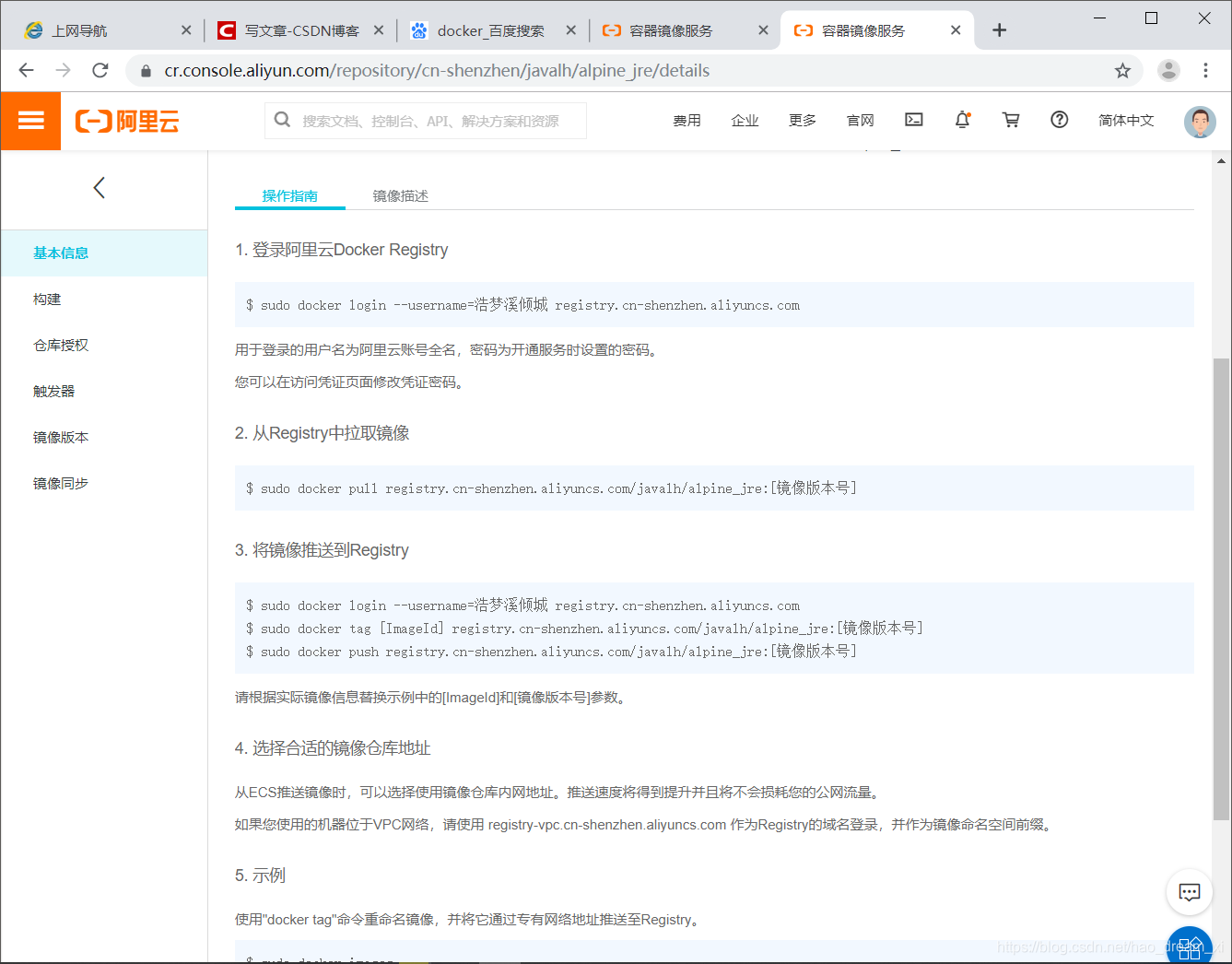
Task: Select the 镜像描述 tab
Action: click(x=400, y=195)
